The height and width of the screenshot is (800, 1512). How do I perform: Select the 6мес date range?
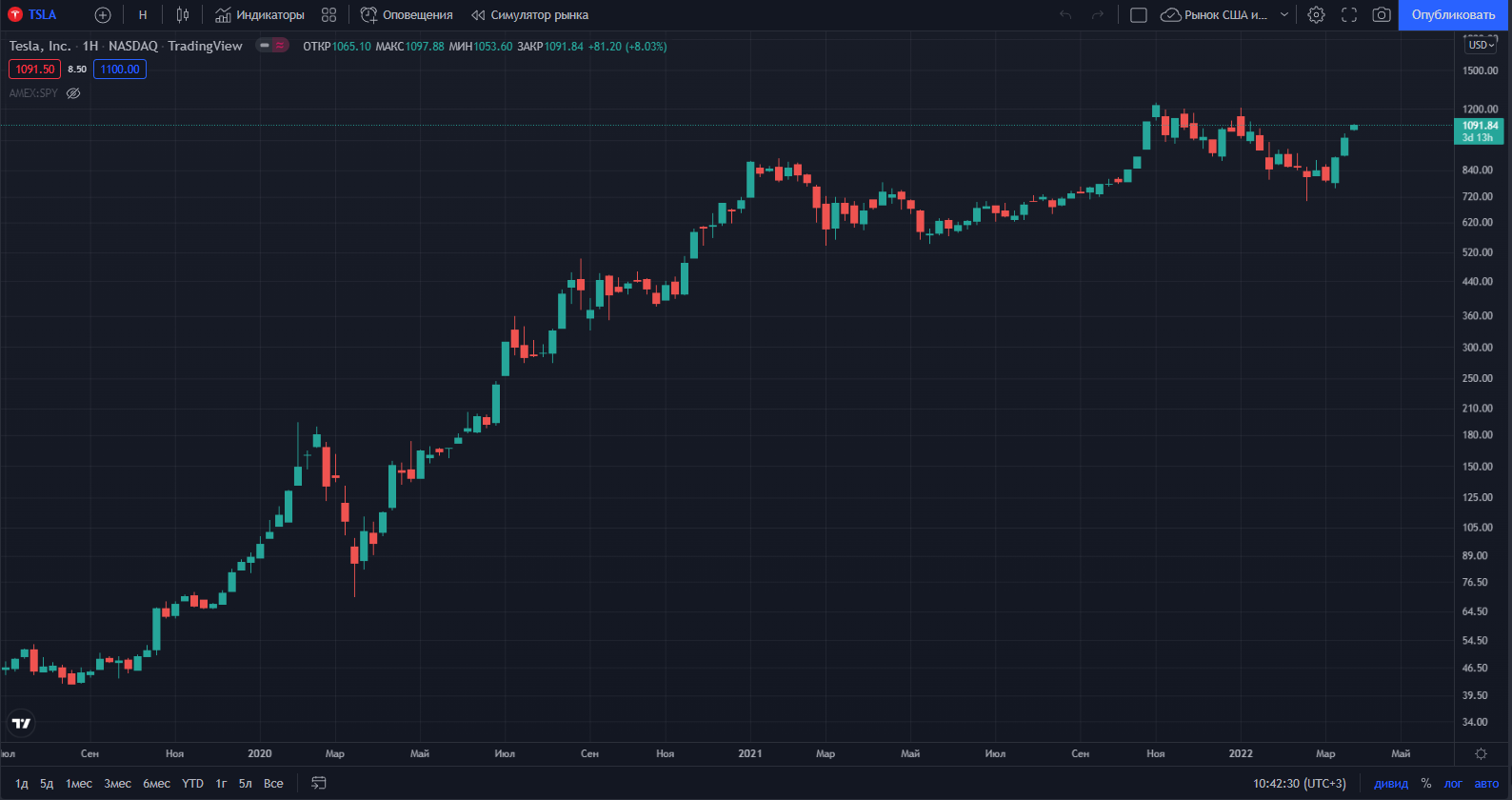pos(157,784)
